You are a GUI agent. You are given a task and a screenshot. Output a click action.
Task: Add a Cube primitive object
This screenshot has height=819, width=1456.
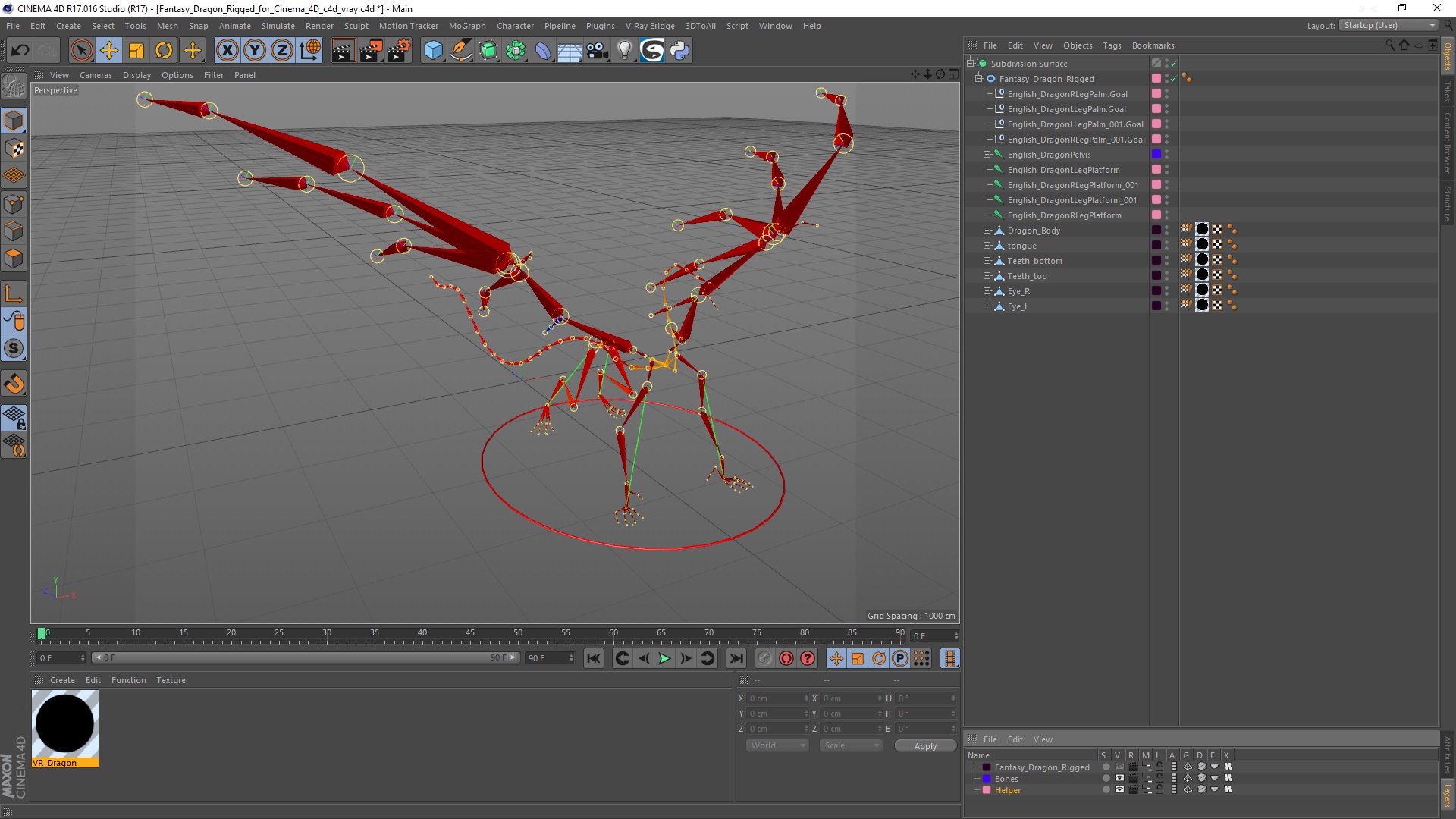tap(433, 51)
